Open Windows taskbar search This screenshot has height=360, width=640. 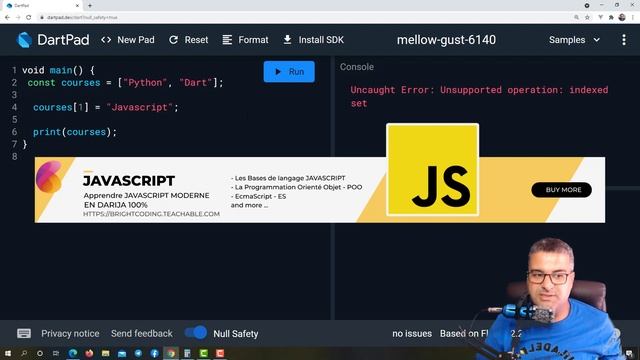(x=24, y=353)
